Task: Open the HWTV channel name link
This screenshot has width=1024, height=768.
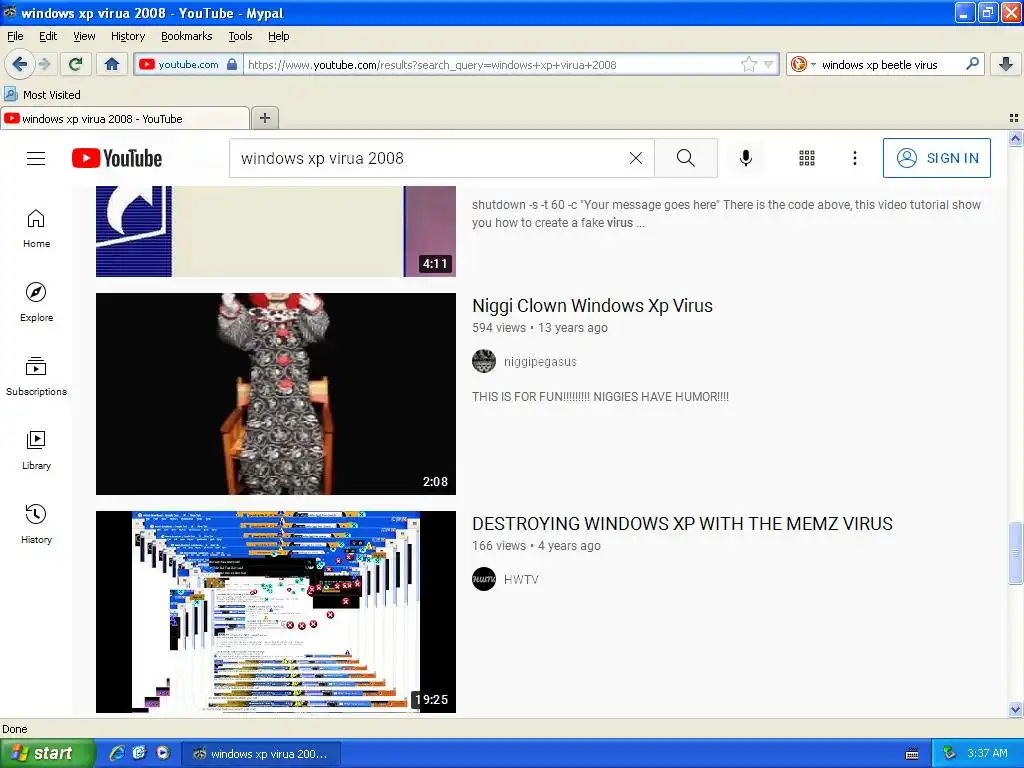Action: click(521, 579)
